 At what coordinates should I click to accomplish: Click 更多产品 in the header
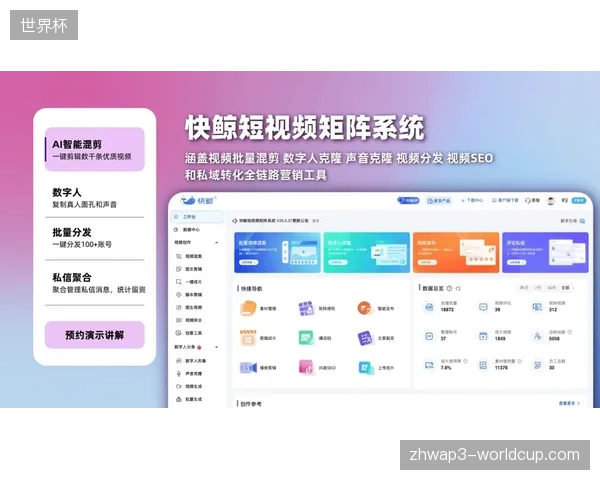click(x=439, y=201)
